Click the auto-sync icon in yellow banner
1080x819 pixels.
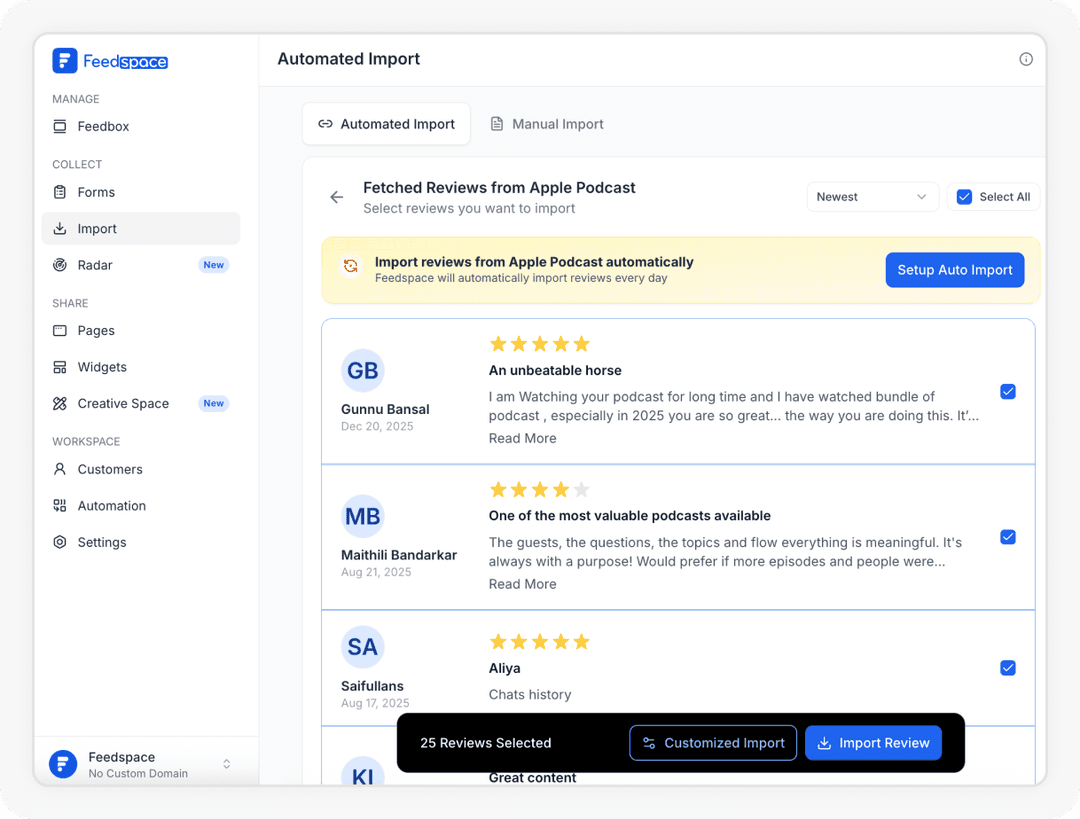tap(351, 267)
